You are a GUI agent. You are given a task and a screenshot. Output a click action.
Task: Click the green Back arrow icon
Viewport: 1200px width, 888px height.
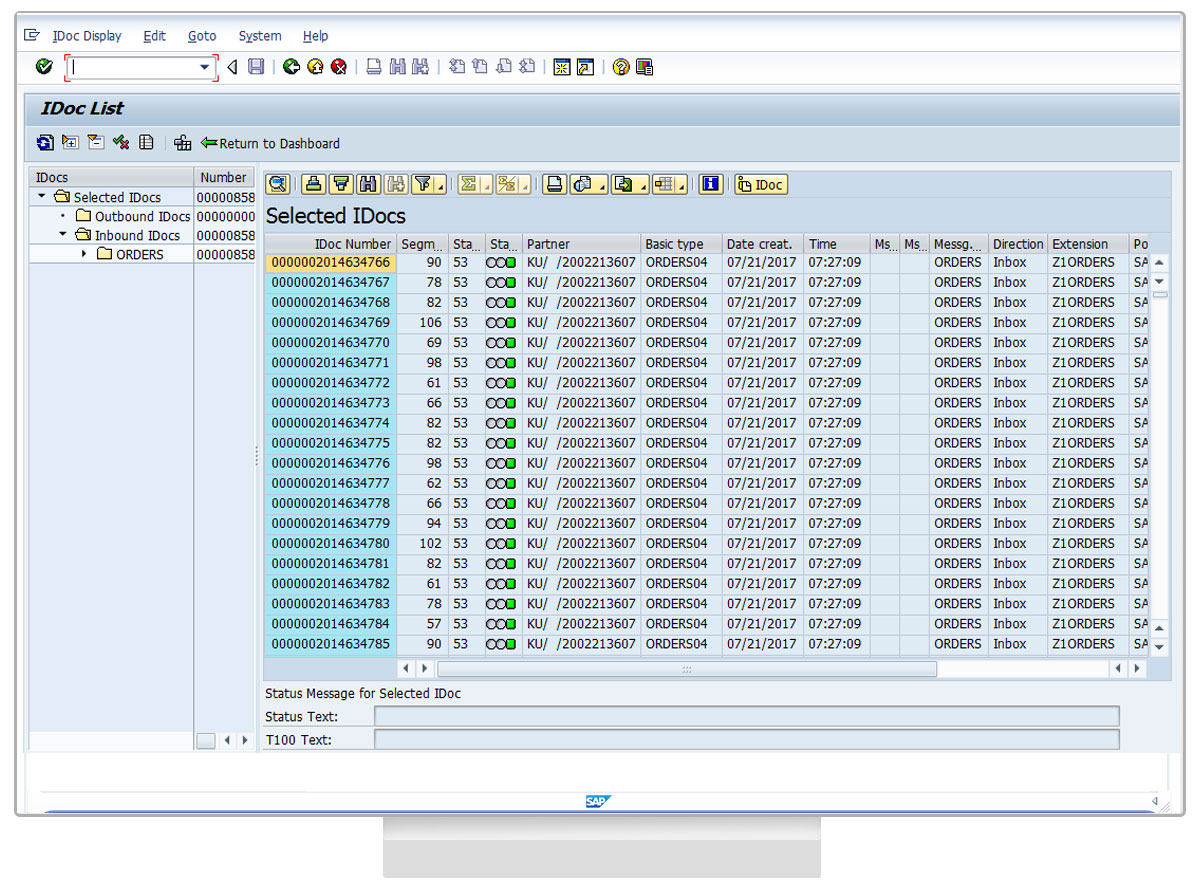[291, 67]
